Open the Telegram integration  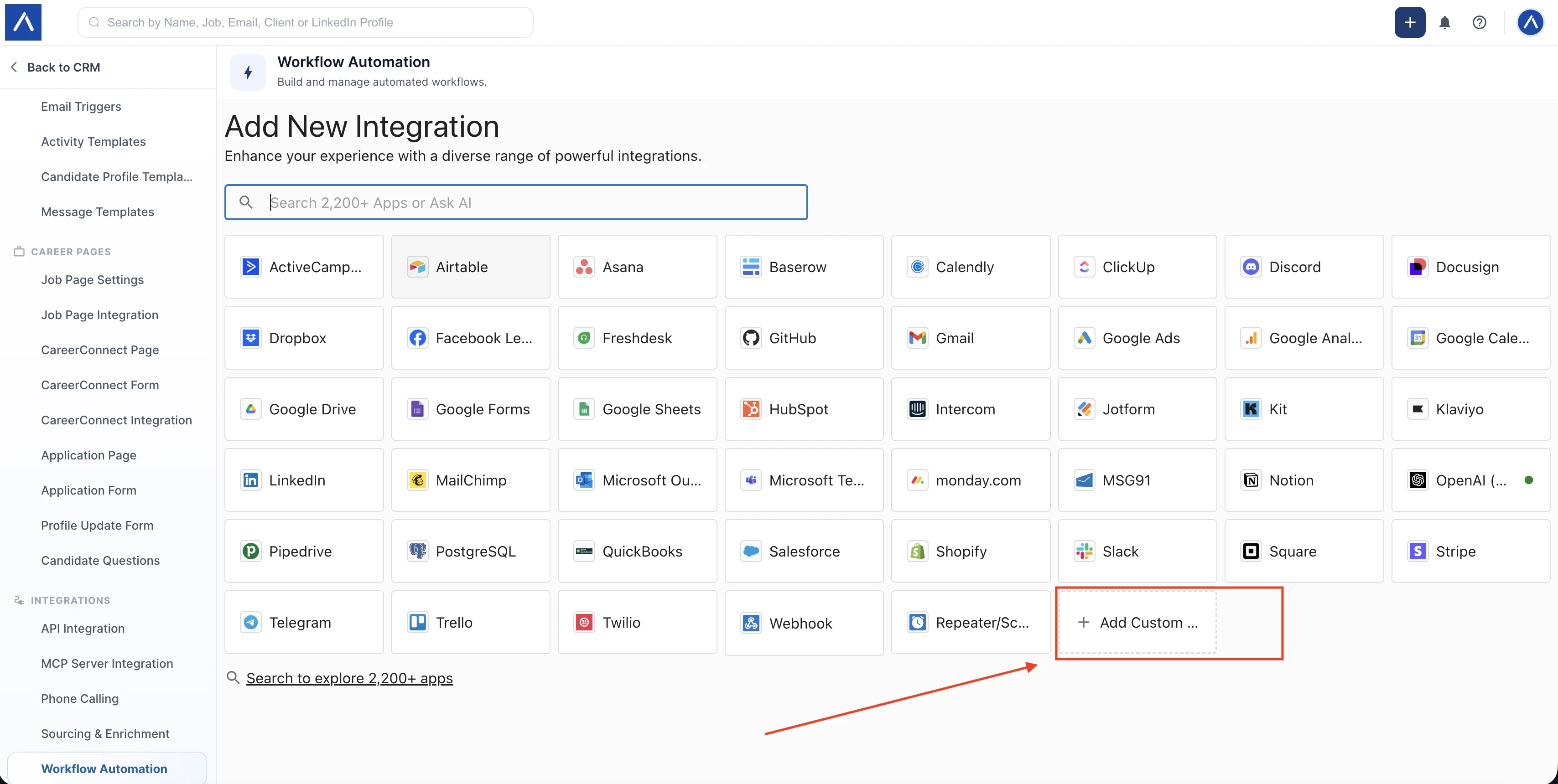(304, 622)
